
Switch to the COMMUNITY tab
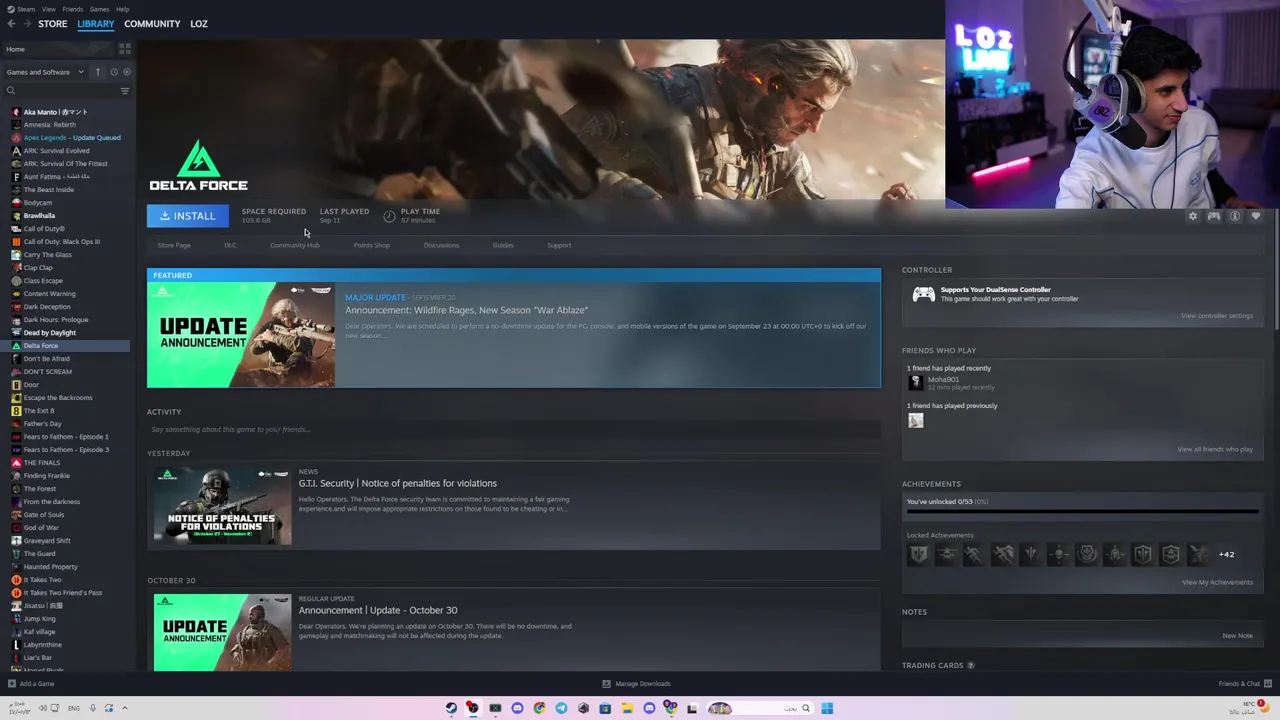(152, 24)
